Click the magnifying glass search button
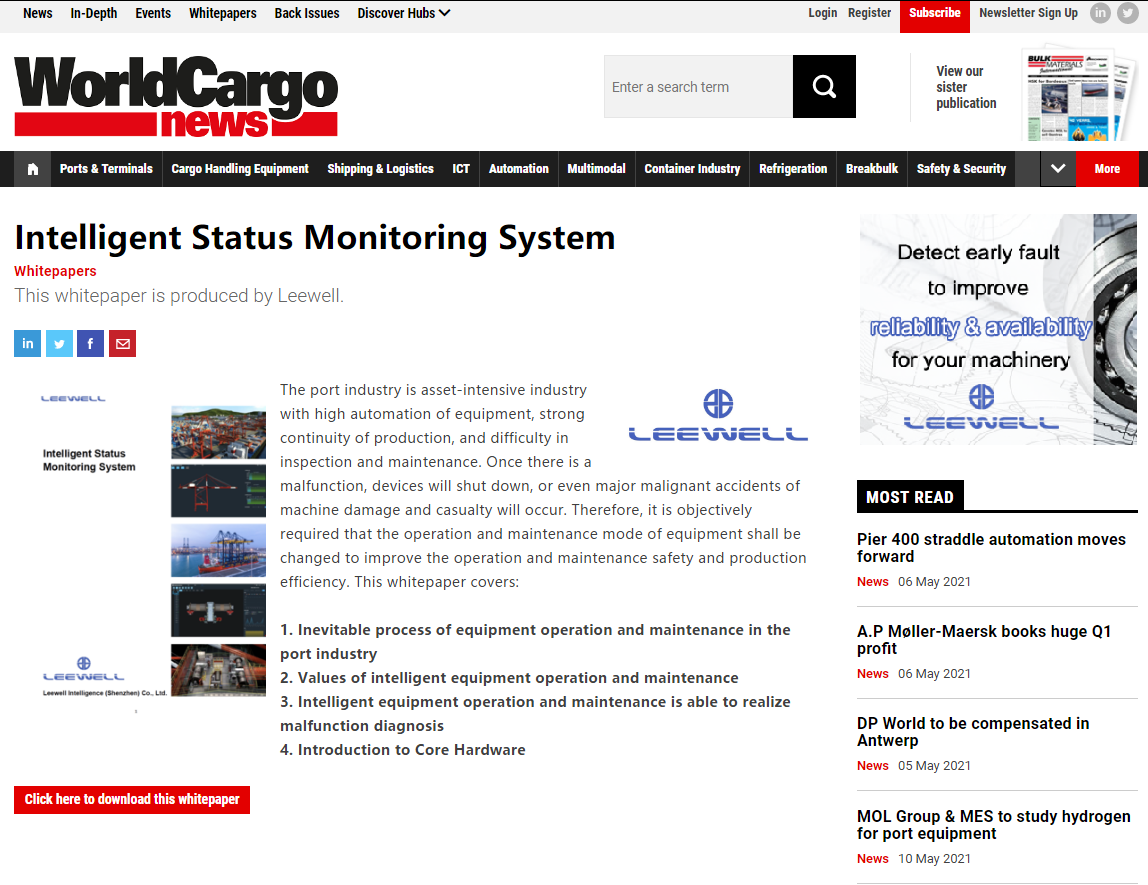 pos(824,87)
